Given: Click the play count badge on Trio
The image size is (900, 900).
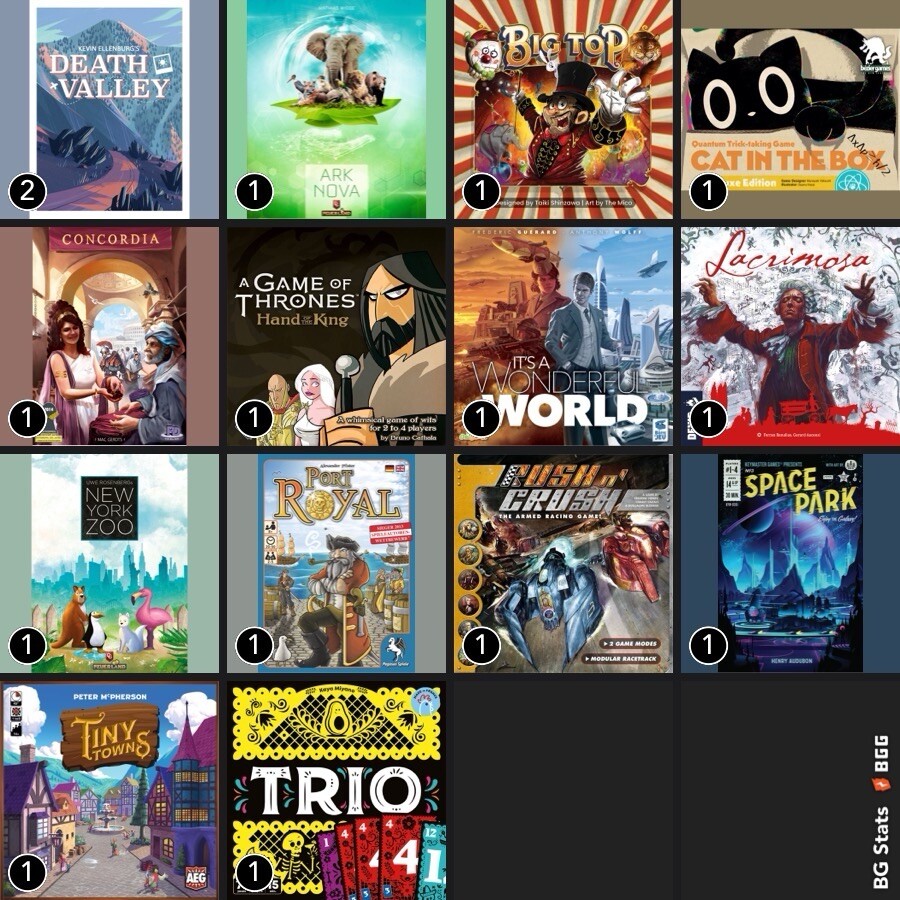Looking at the screenshot, I should coord(254,873).
